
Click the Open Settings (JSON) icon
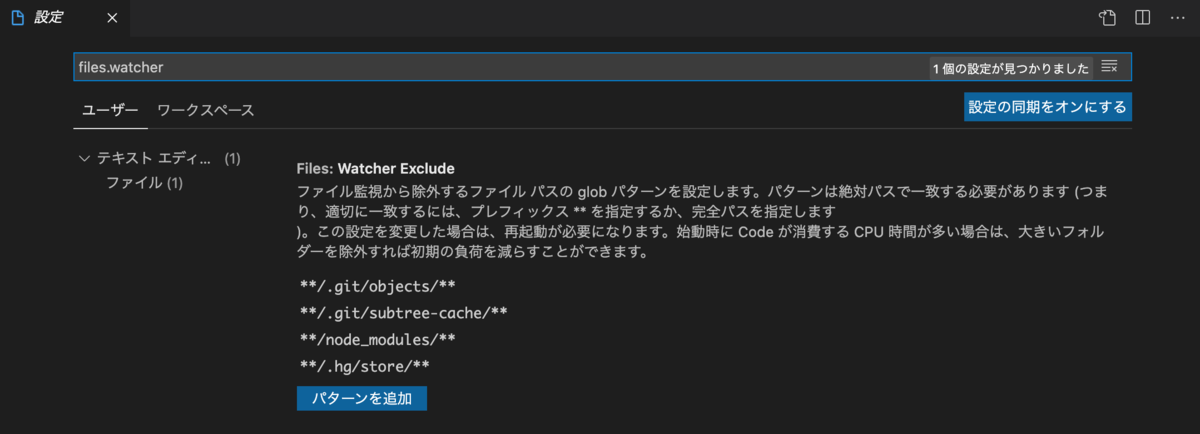pos(1107,18)
